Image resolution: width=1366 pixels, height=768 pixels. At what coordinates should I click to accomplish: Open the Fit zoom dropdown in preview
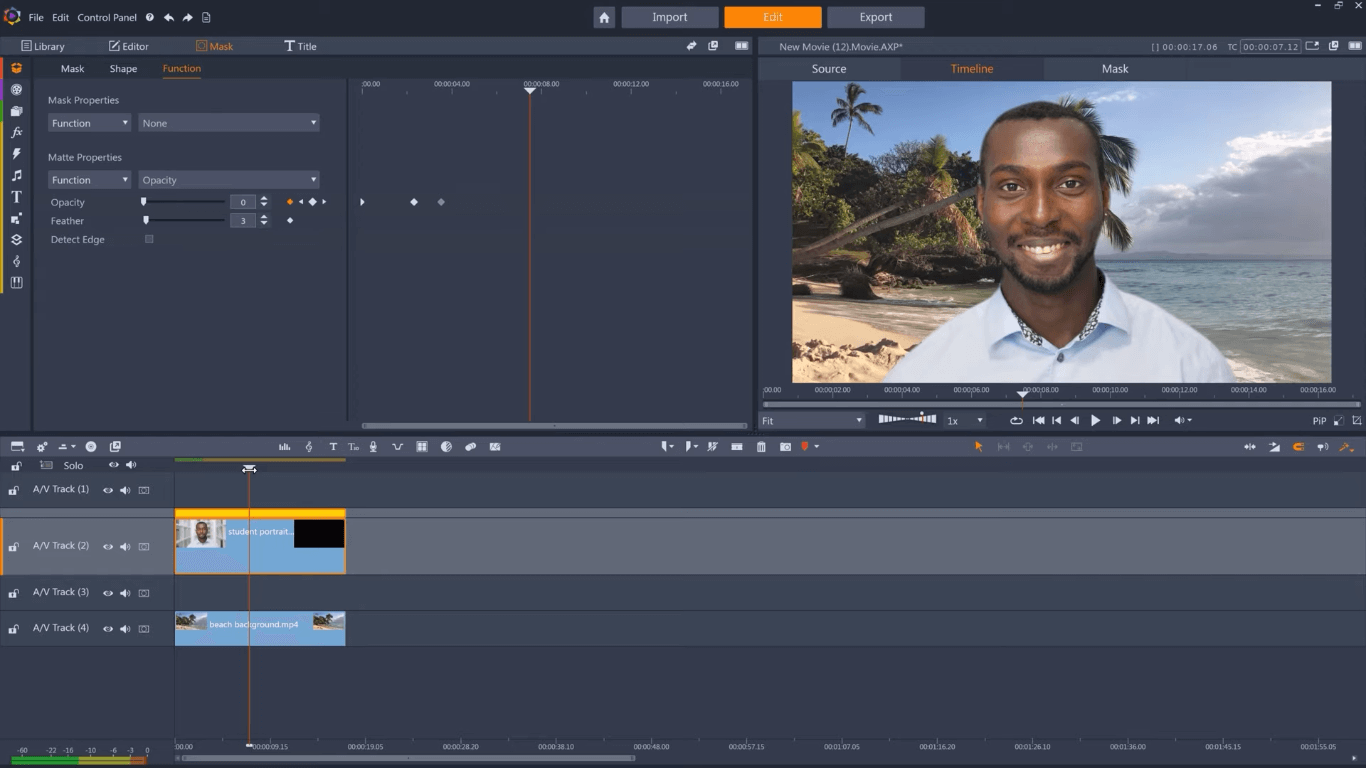(811, 421)
